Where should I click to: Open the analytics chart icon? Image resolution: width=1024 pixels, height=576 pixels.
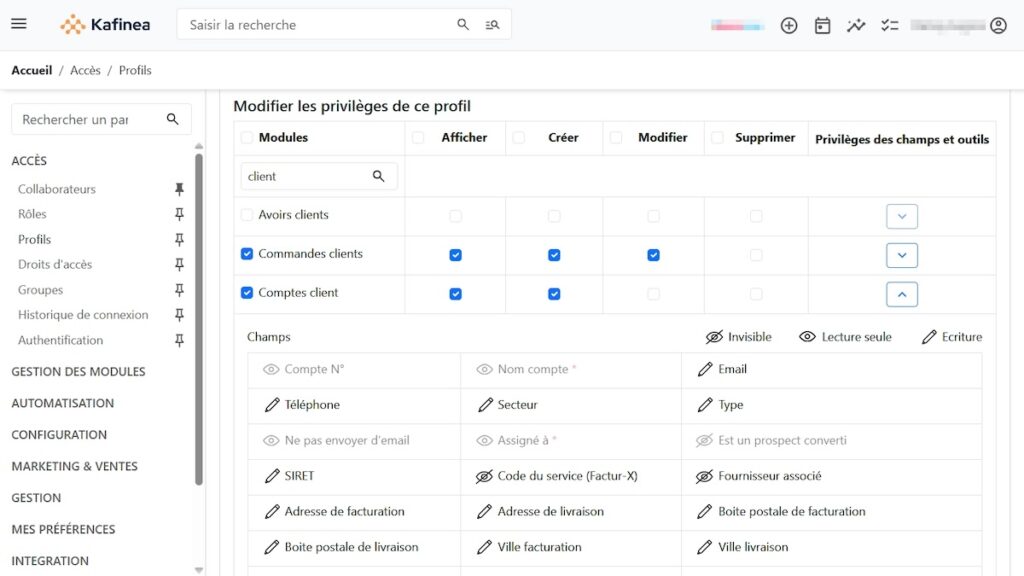click(x=856, y=26)
